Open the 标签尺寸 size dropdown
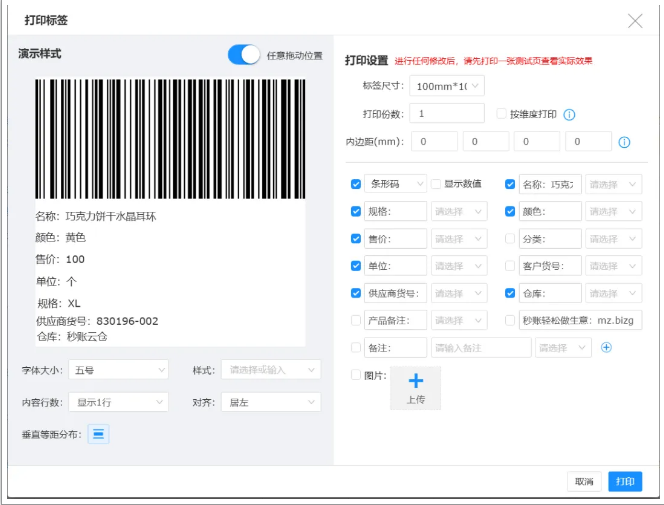 pyautogui.click(x=447, y=86)
